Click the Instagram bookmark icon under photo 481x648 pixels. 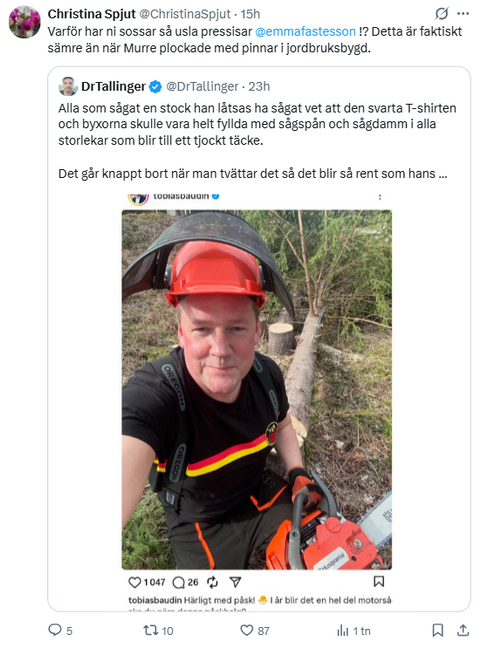pyautogui.click(x=379, y=581)
